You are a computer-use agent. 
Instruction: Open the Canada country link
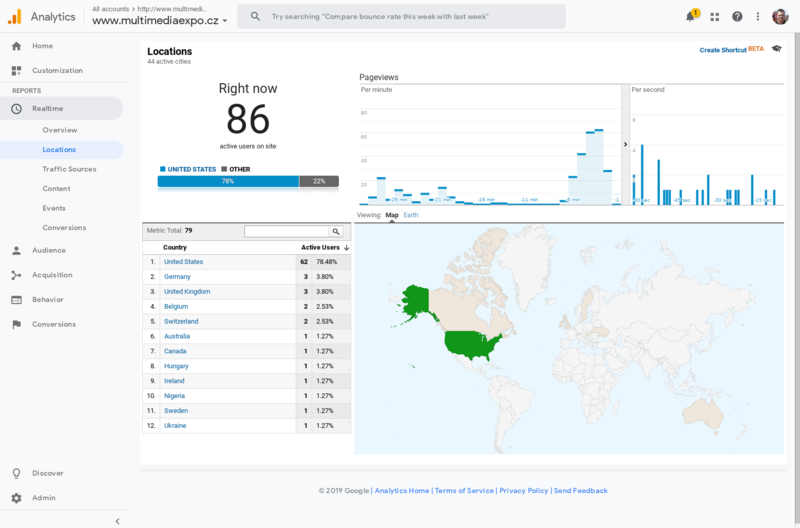[x=175, y=351]
